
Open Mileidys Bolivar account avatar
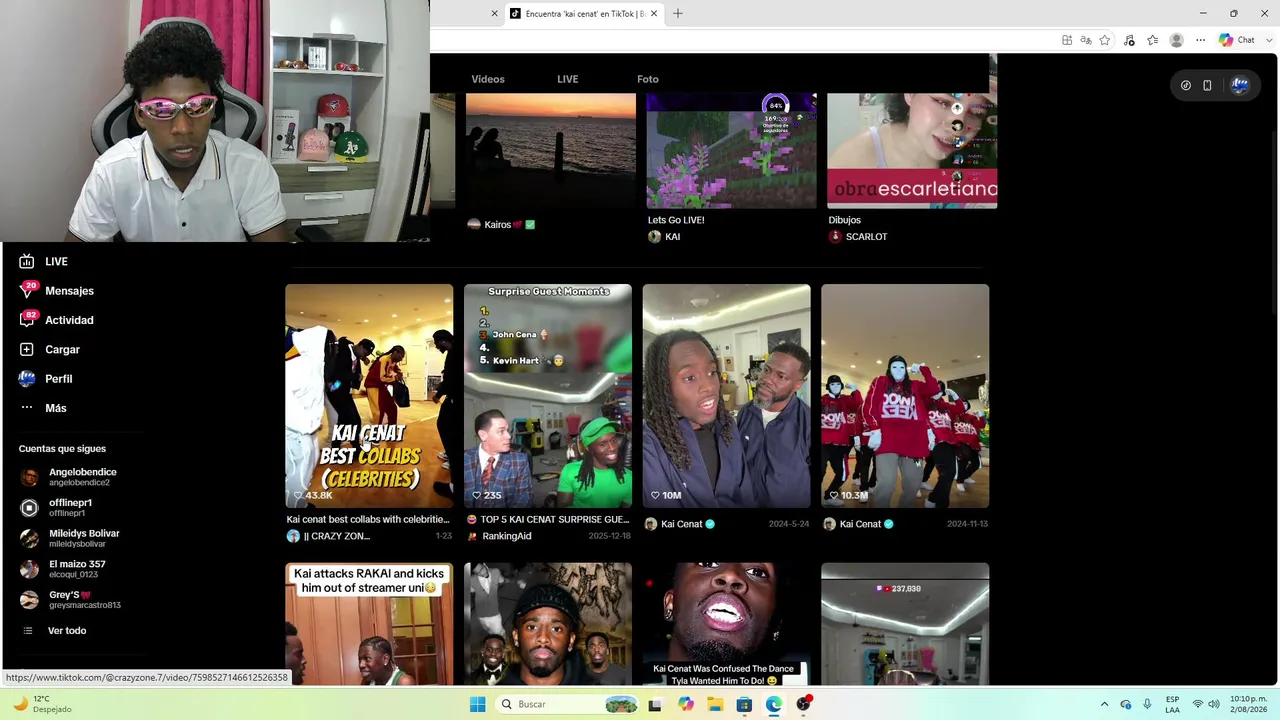click(29, 538)
